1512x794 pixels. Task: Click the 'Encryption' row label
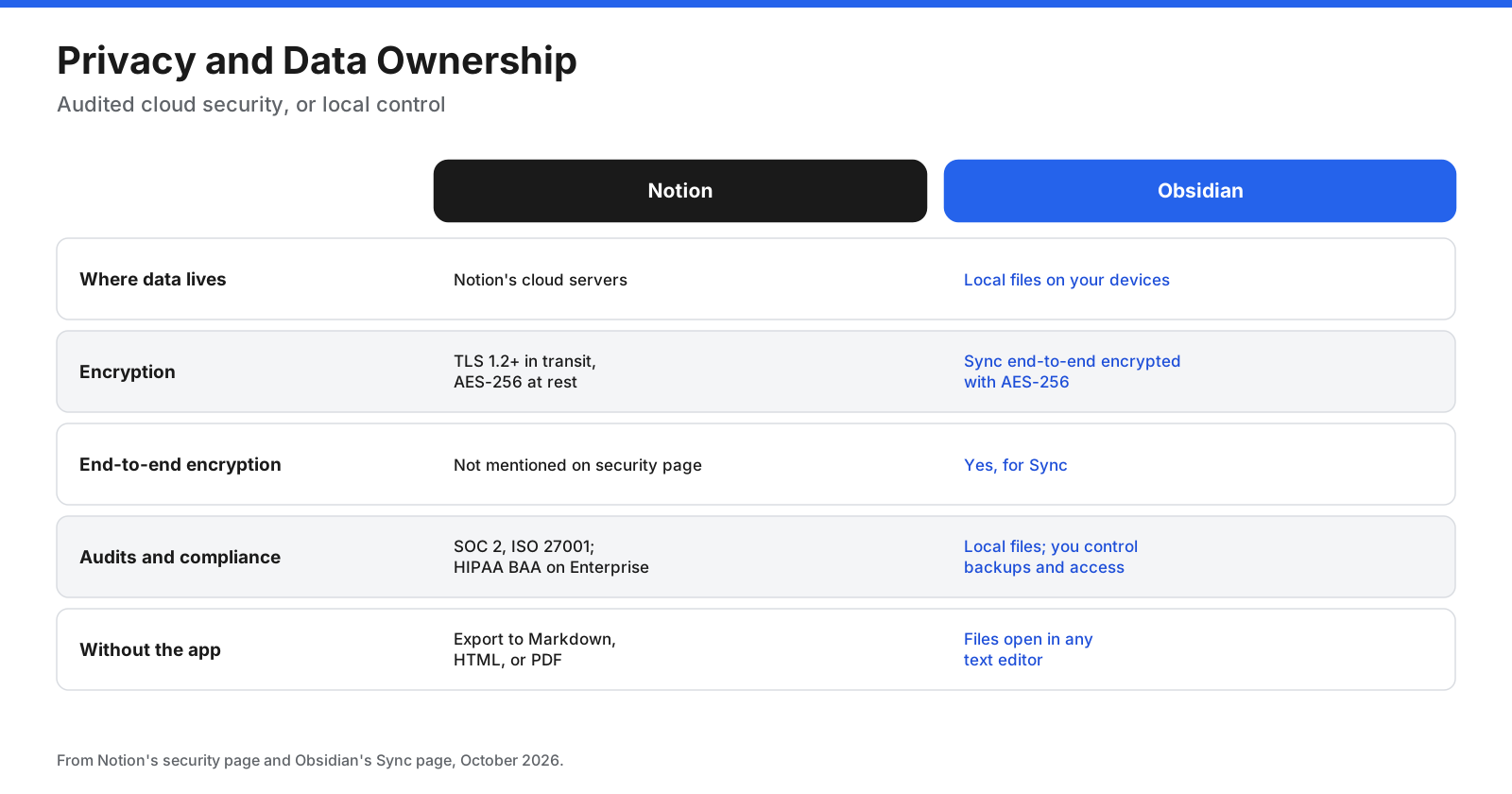pyautogui.click(x=128, y=371)
